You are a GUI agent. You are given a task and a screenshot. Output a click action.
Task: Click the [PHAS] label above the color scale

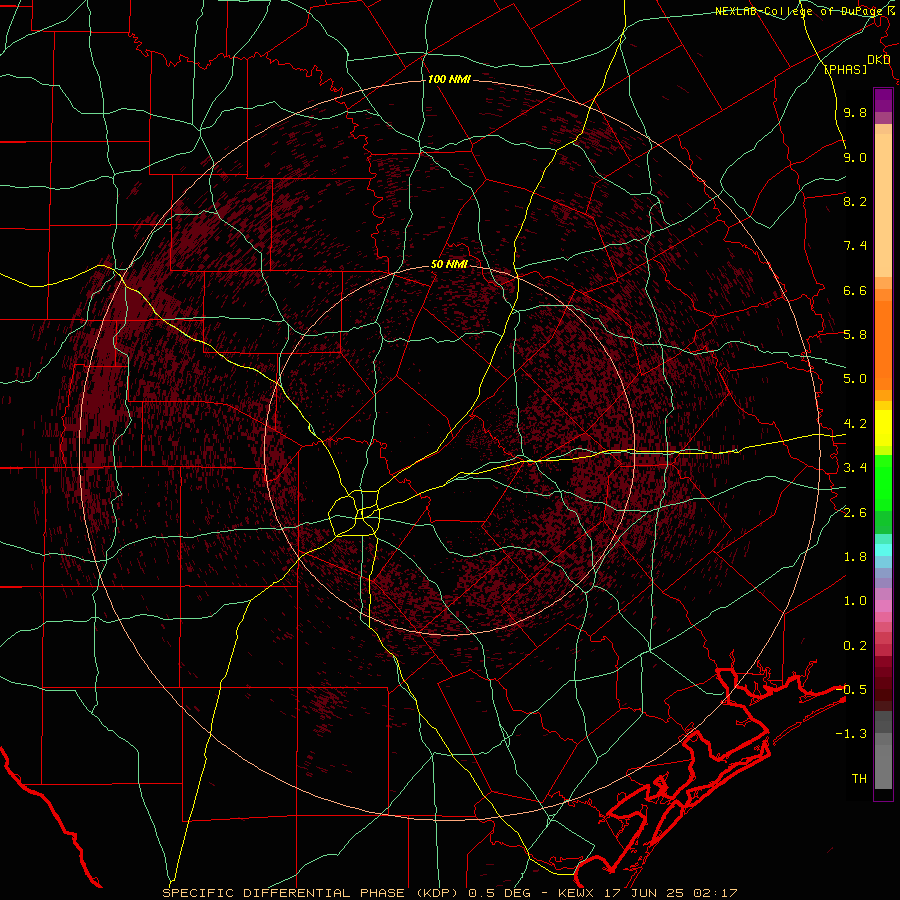pyautogui.click(x=845, y=70)
